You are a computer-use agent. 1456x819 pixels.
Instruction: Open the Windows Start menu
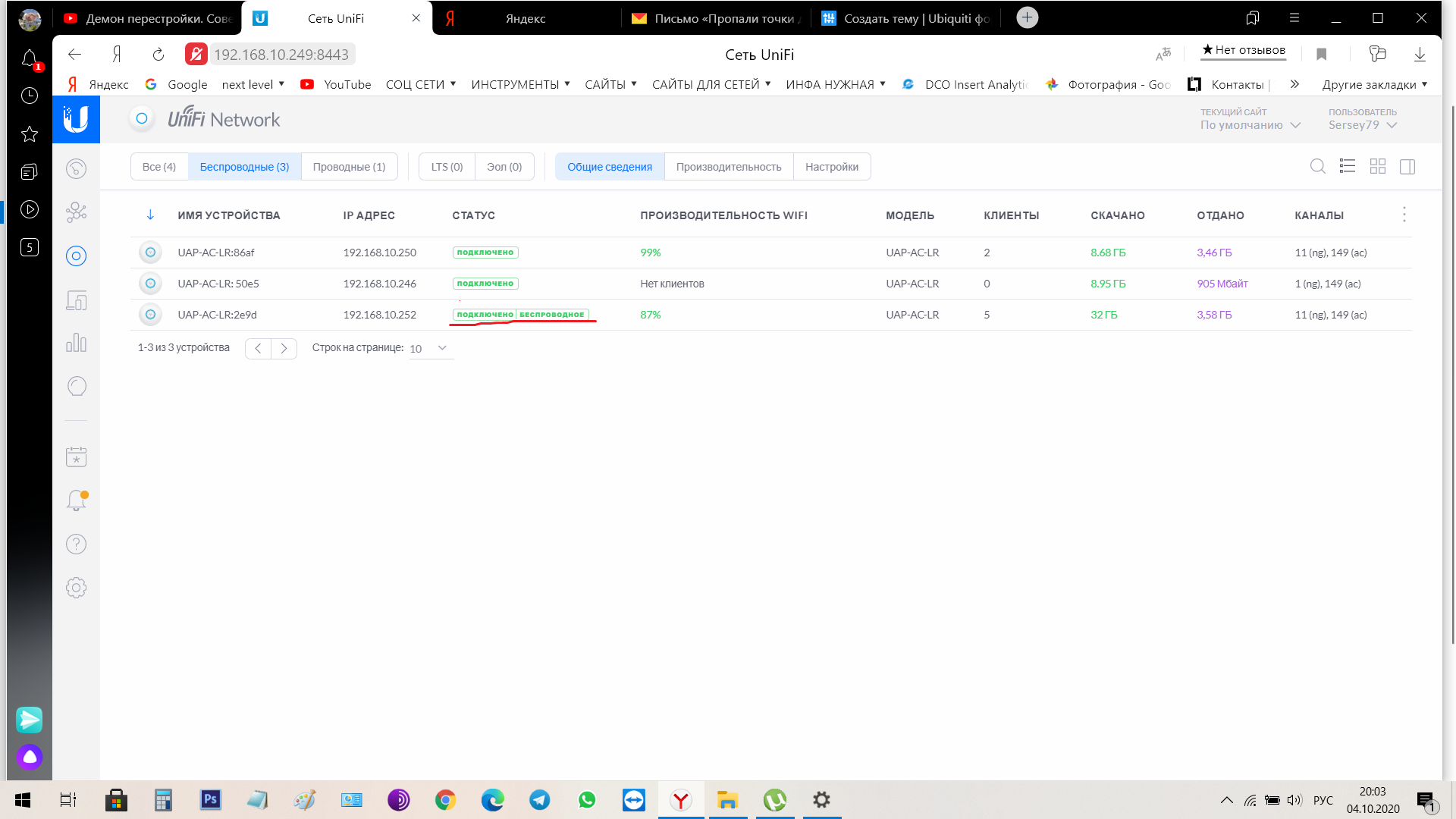coord(23,800)
